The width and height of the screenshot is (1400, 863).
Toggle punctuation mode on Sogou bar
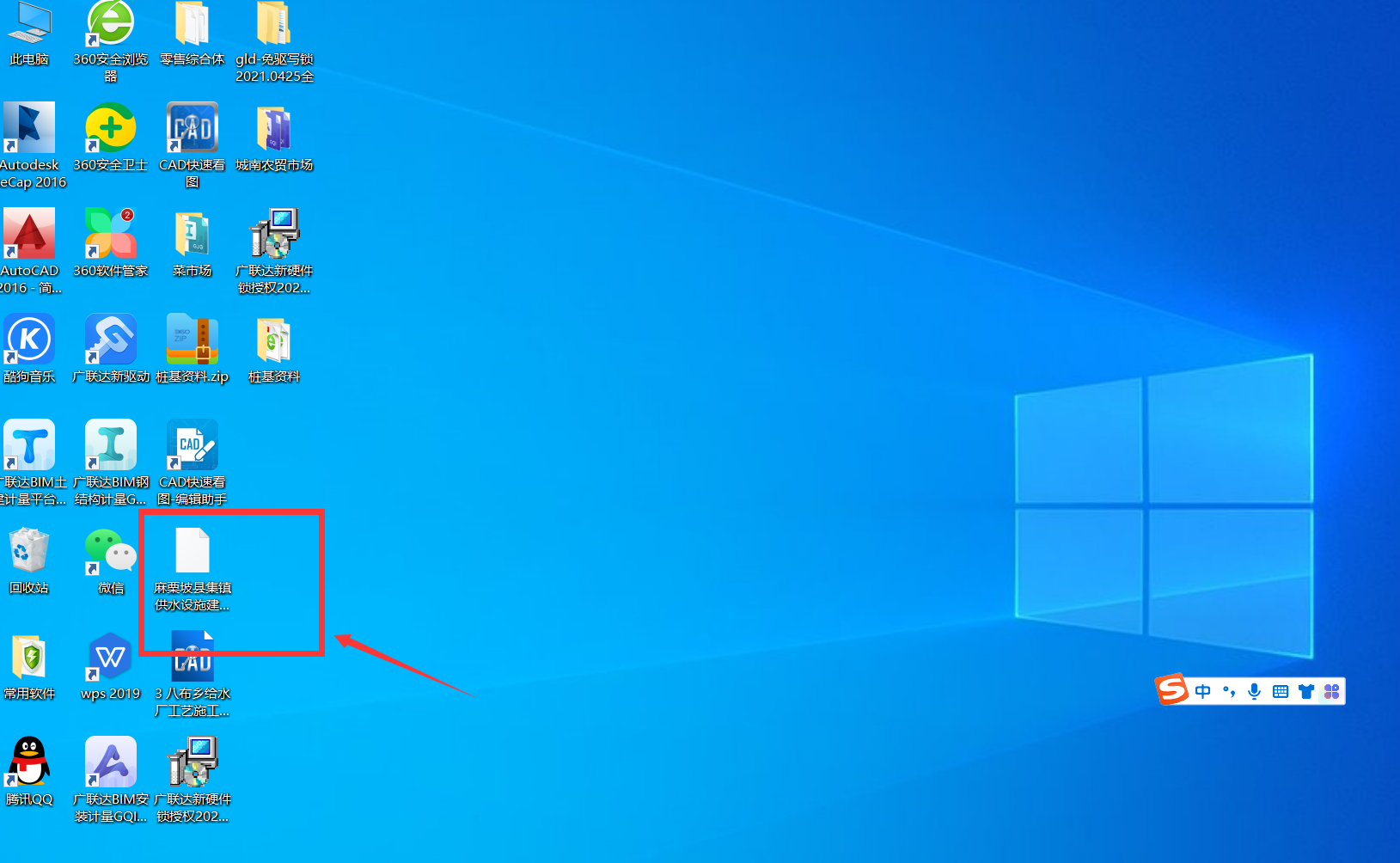(1229, 691)
